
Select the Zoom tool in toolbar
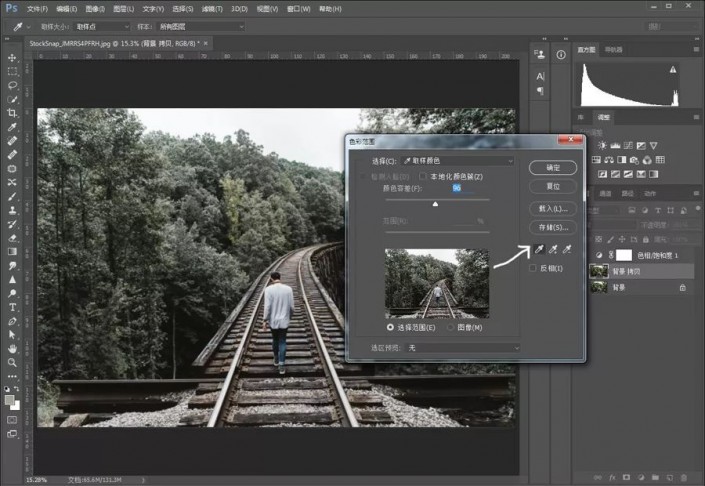[12, 362]
